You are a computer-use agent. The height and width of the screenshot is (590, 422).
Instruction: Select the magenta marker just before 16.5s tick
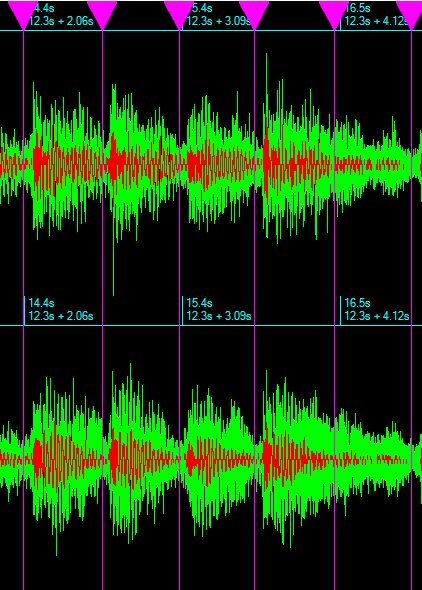pyautogui.click(x=334, y=14)
